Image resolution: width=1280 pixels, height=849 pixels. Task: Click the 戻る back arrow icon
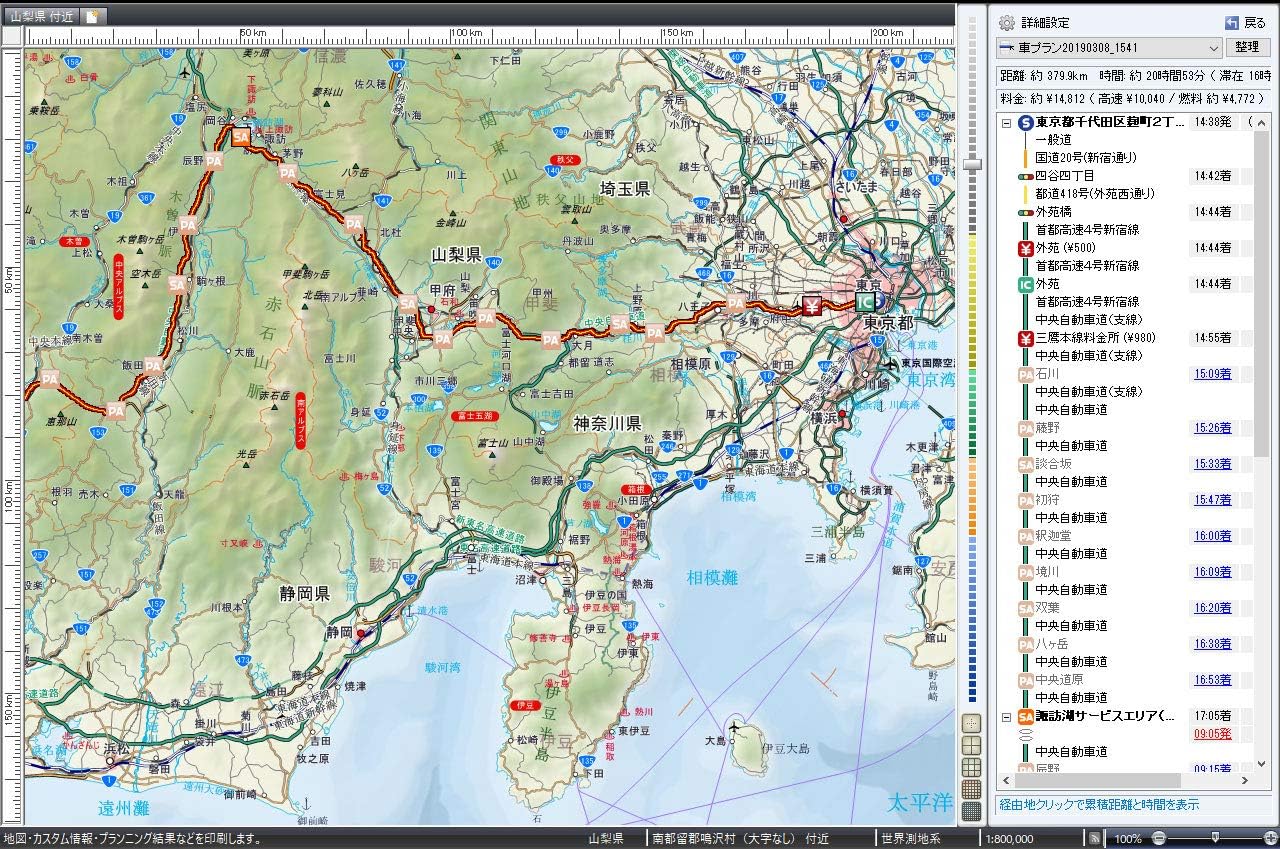point(1232,23)
